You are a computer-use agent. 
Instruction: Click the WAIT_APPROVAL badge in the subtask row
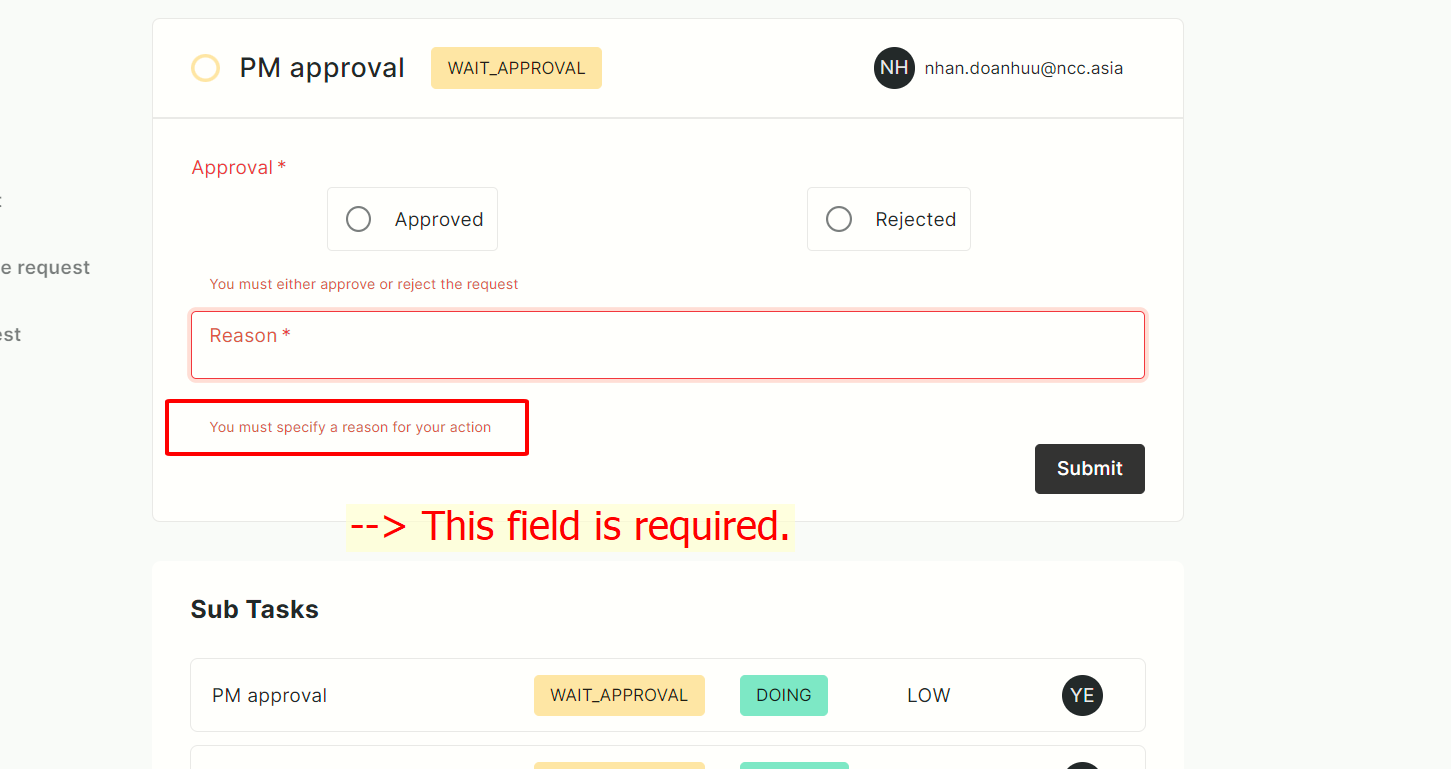coord(619,695)
